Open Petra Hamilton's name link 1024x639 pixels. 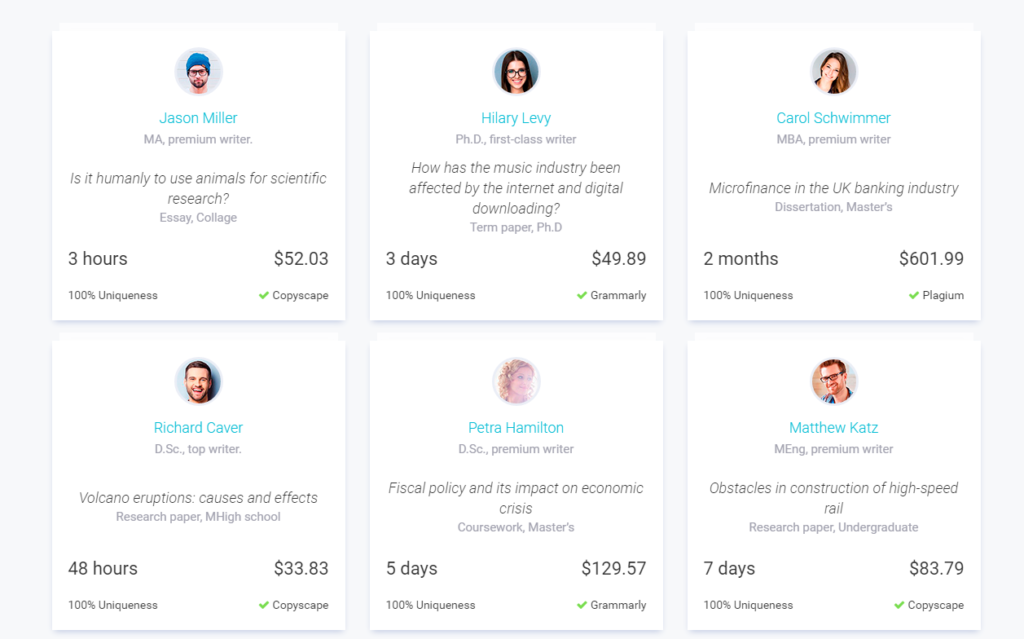[516, 428]
